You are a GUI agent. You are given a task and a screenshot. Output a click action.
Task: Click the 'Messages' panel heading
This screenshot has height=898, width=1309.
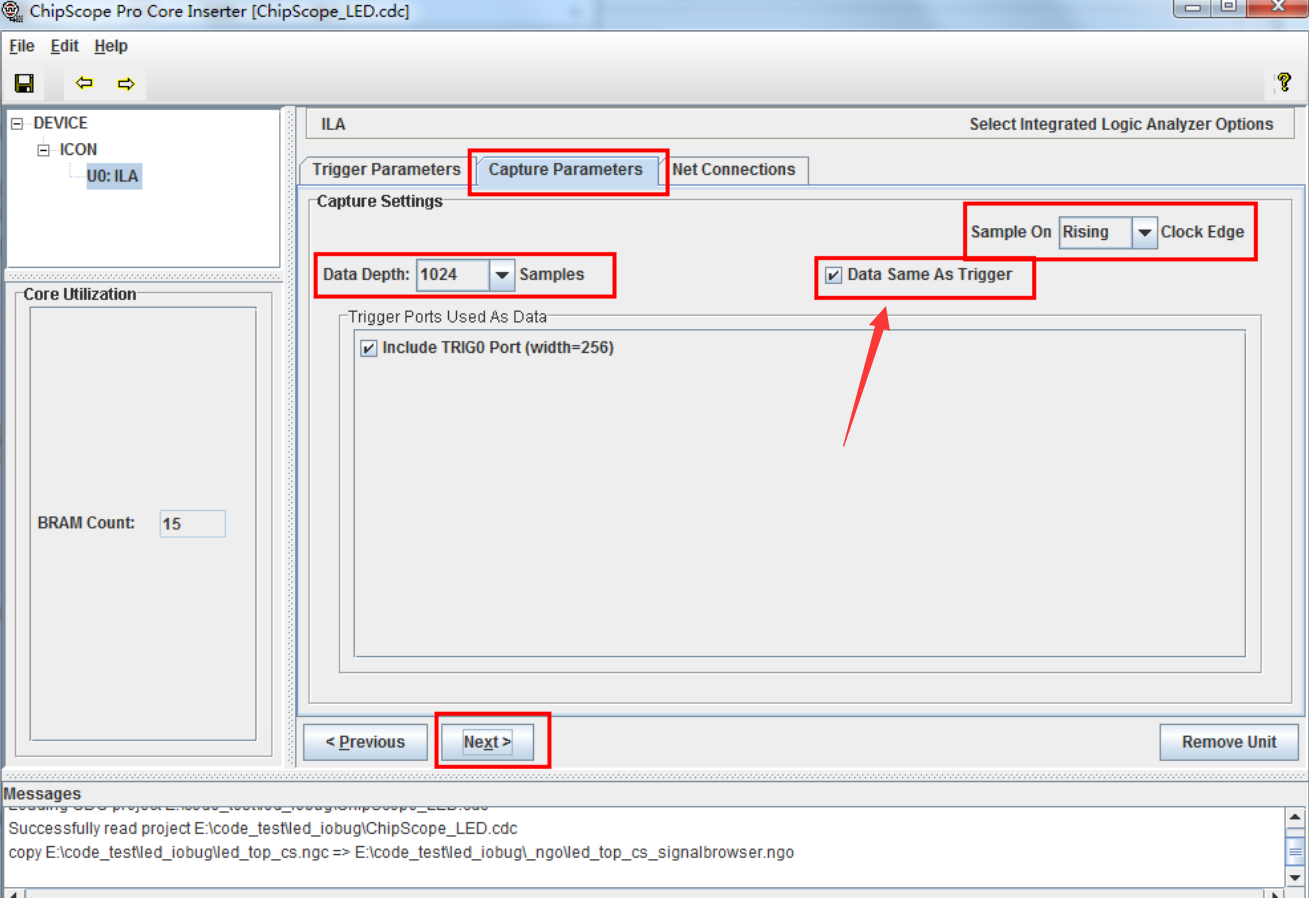(x=43, y=794)
